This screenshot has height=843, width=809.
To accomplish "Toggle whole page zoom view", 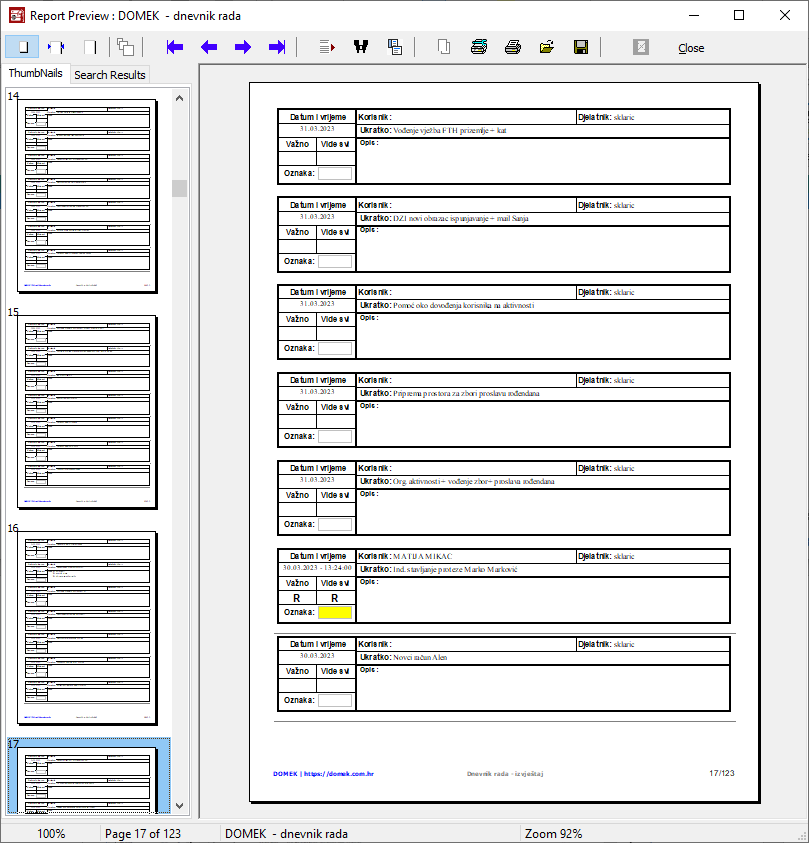I will (22, 47).
